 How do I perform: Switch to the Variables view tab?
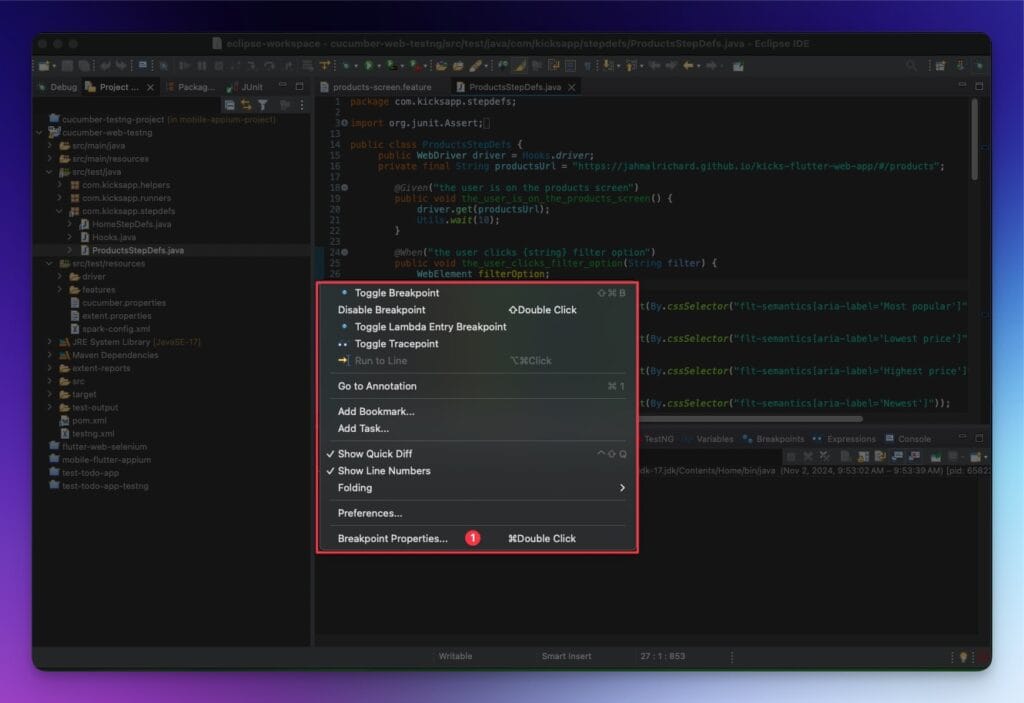(707, 439)
